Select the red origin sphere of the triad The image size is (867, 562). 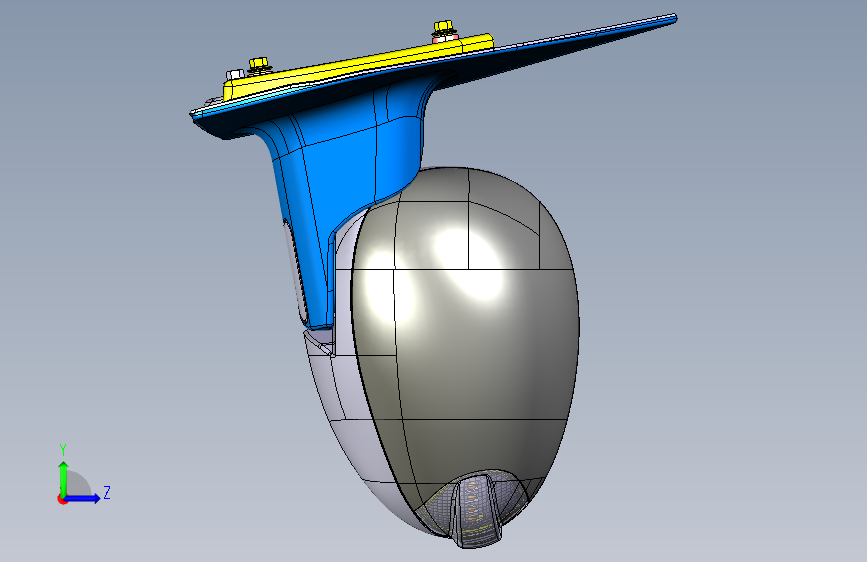click(x=61, y=499)
